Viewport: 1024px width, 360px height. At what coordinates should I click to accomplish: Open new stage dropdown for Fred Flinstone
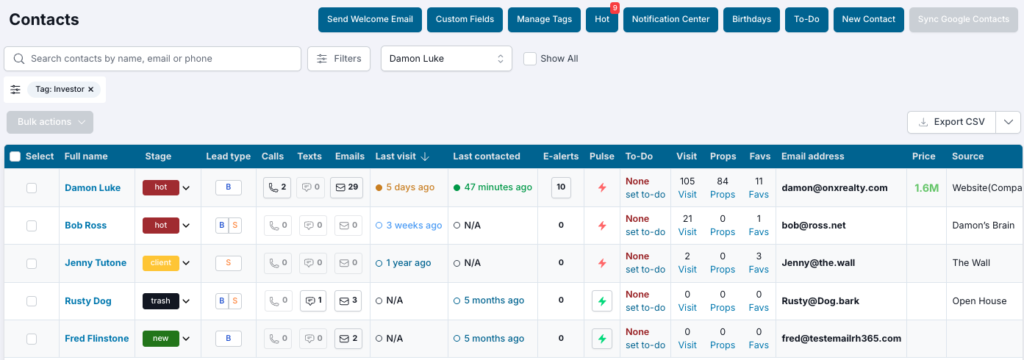click(x=186, y=339)
